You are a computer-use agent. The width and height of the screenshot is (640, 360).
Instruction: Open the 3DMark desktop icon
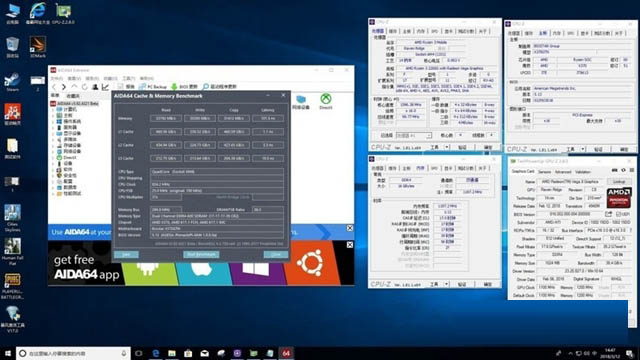38,47
